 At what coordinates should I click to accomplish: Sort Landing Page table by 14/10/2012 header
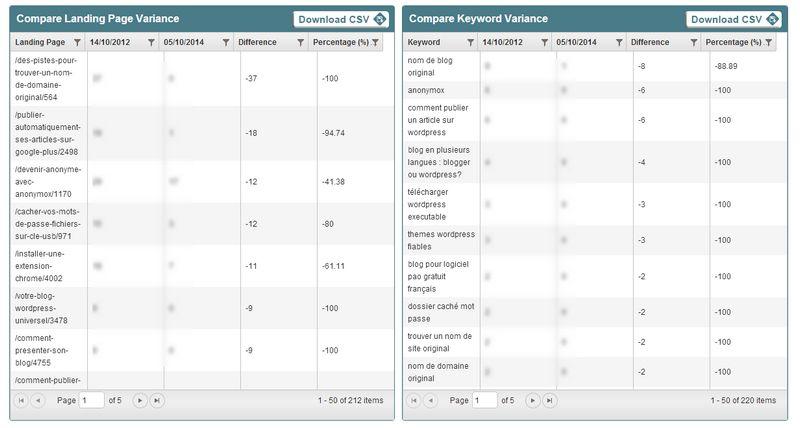109,42
